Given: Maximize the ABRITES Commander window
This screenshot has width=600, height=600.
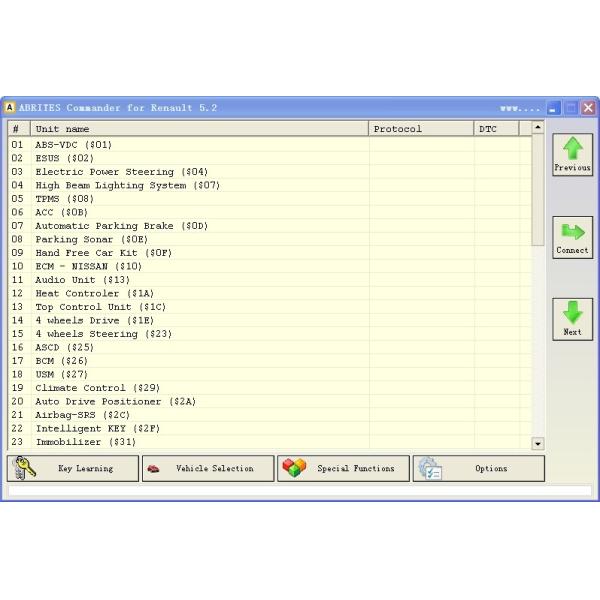Looking at the screenshot, I should pyautogui.click(x=570, y=108).
